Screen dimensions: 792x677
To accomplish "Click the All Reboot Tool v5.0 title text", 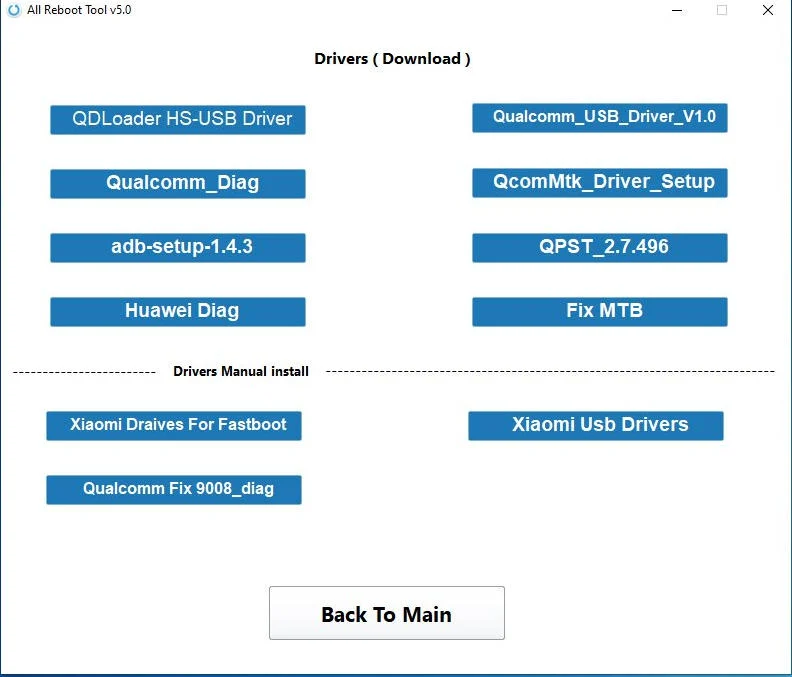I will [79, 10].
